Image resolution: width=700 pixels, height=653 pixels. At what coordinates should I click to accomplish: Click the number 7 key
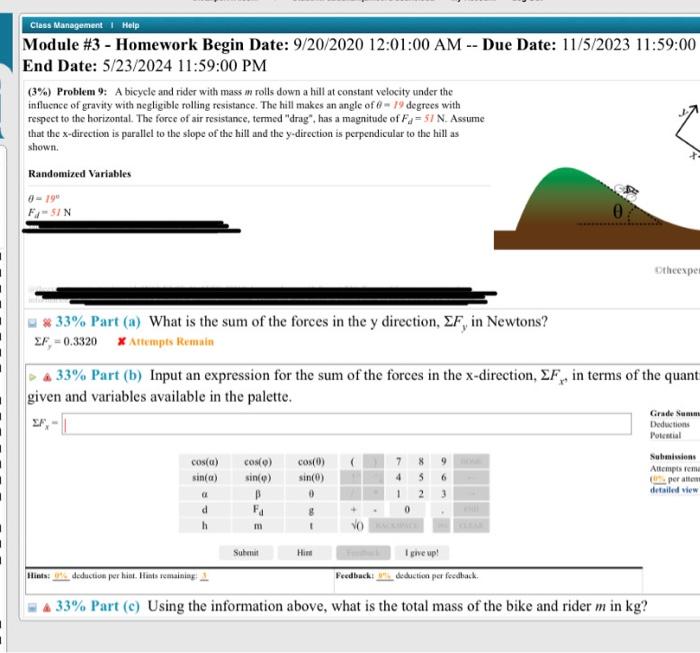click(x=398, y=462)
